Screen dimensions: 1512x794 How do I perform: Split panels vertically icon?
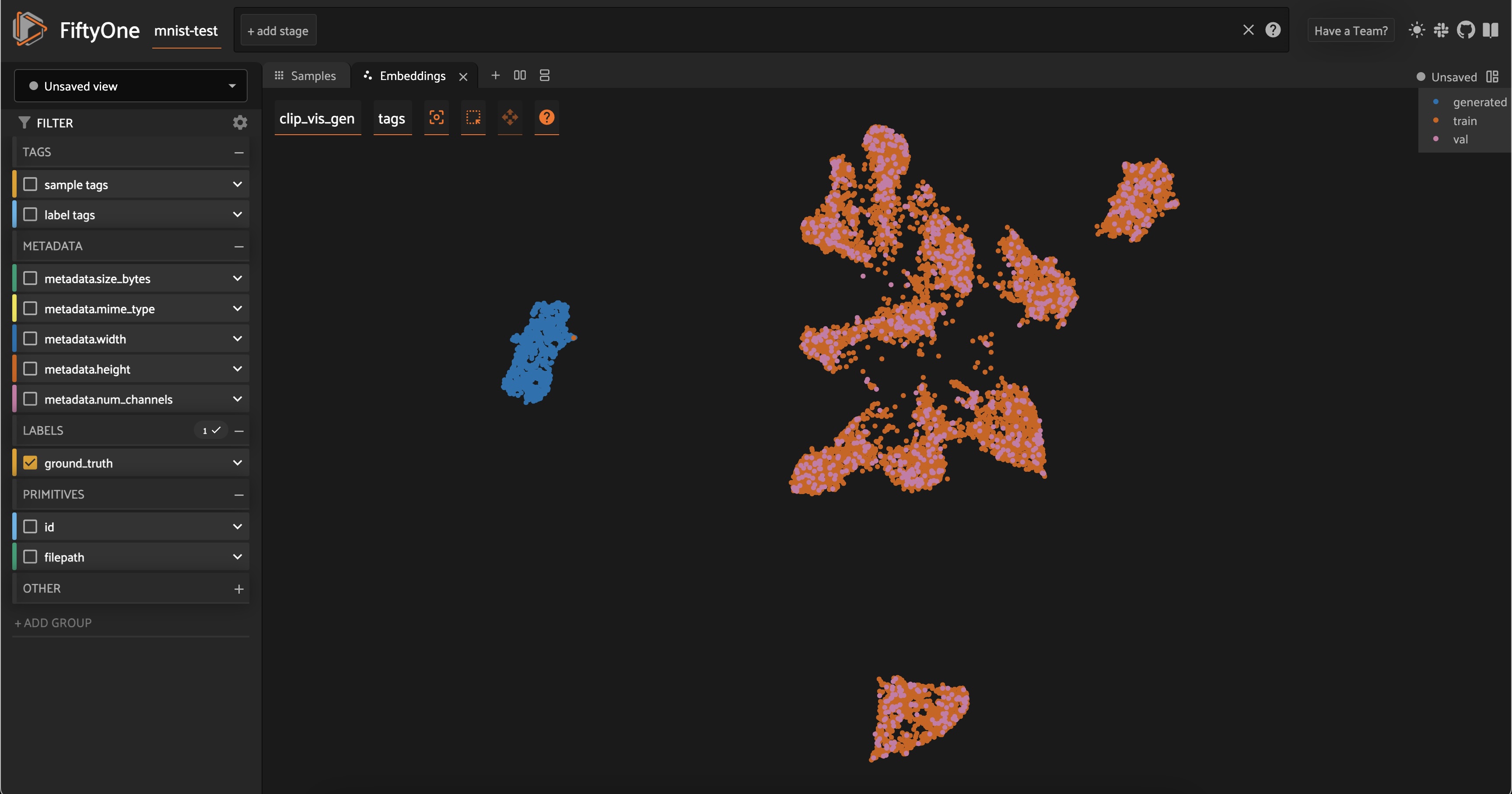pos(544,75)
